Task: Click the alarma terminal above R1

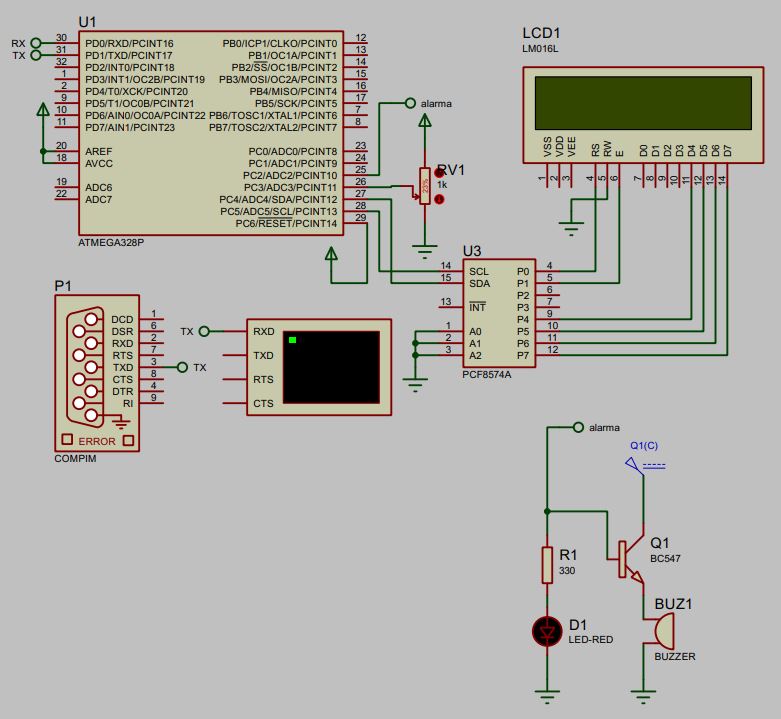Action: (578, 427)
